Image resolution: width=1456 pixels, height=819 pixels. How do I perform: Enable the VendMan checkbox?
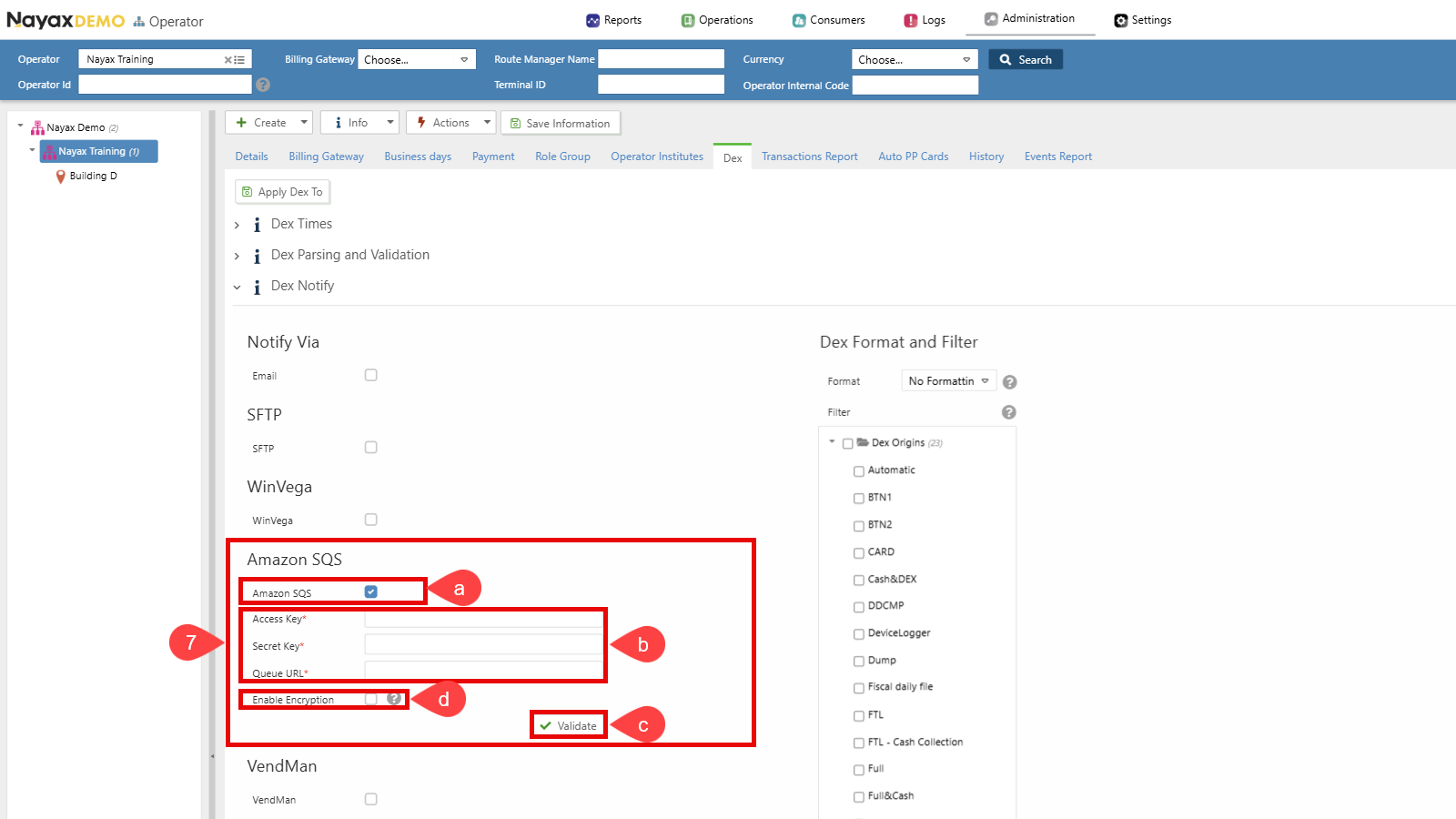(371, 799)
